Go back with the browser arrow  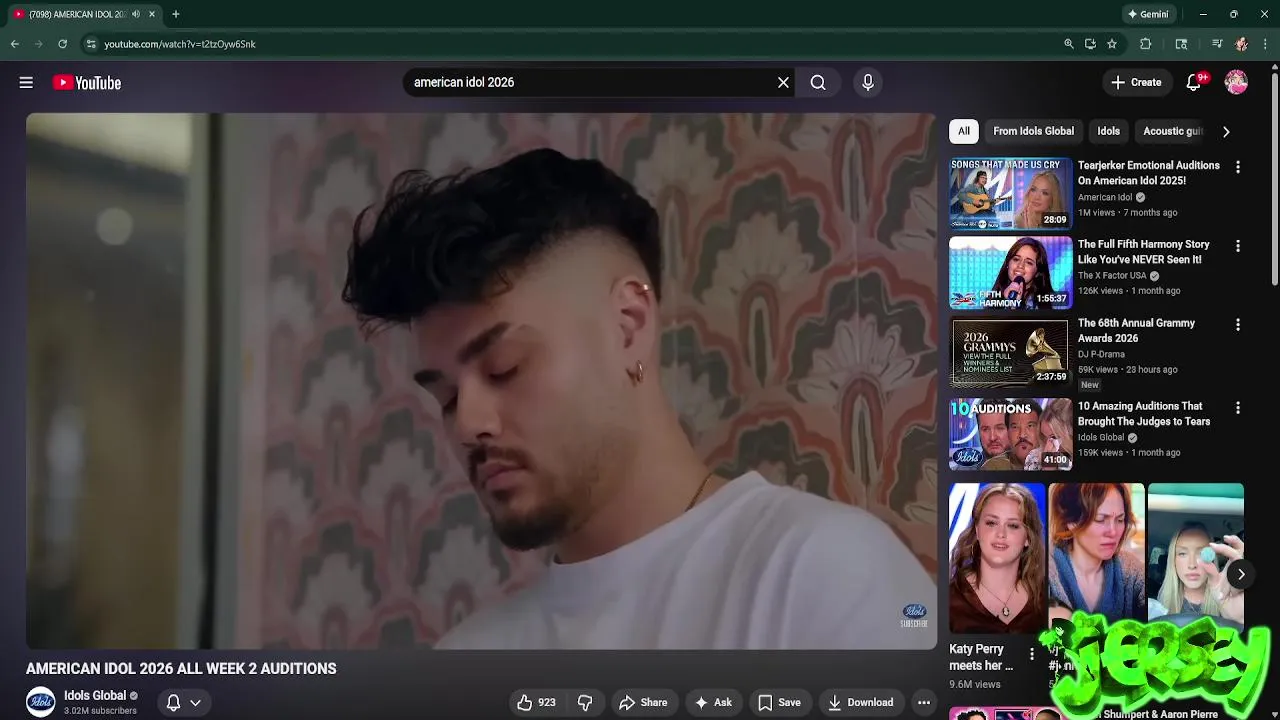tap(14, 44)
